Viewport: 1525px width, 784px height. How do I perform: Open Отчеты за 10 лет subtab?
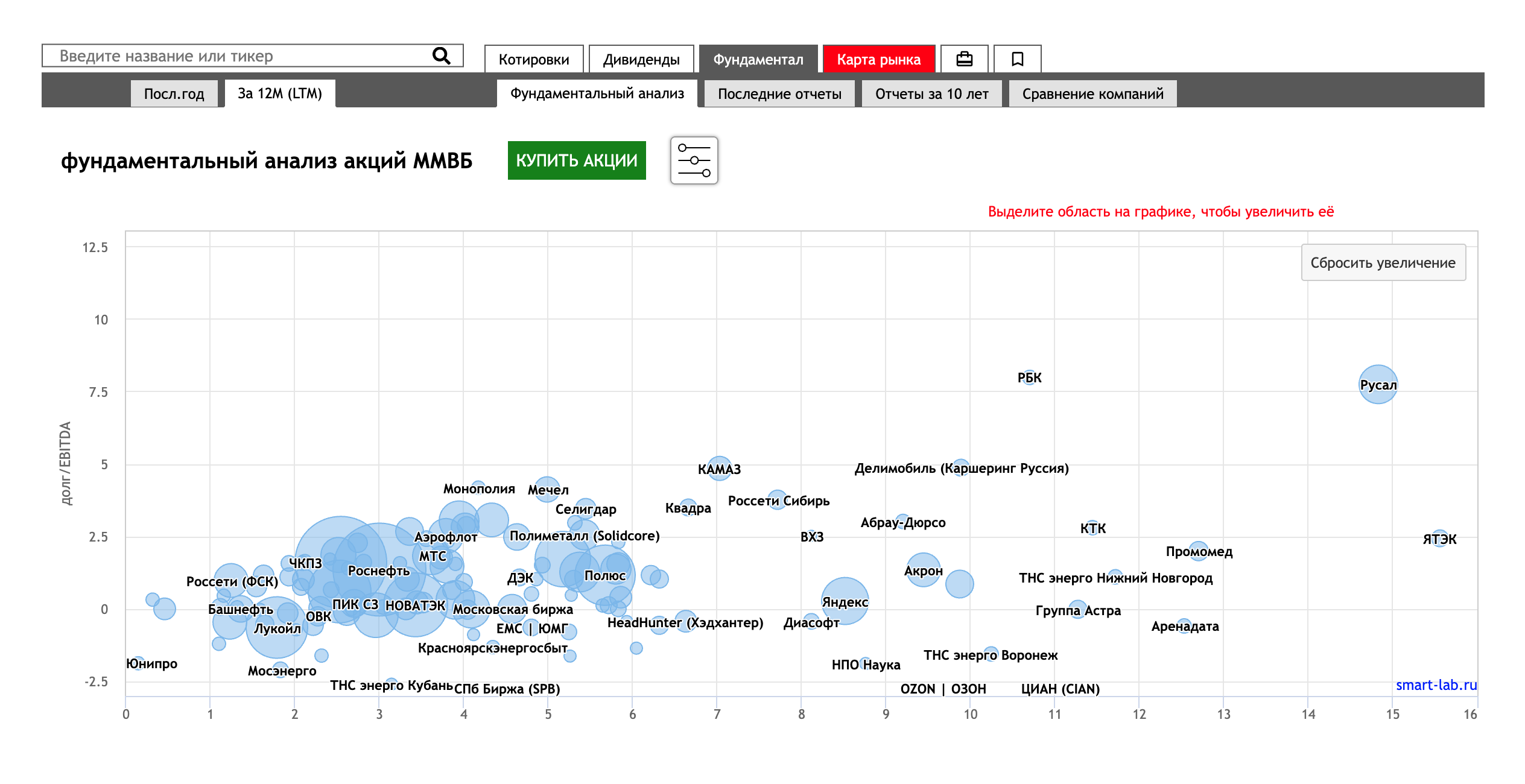[931, 93]
